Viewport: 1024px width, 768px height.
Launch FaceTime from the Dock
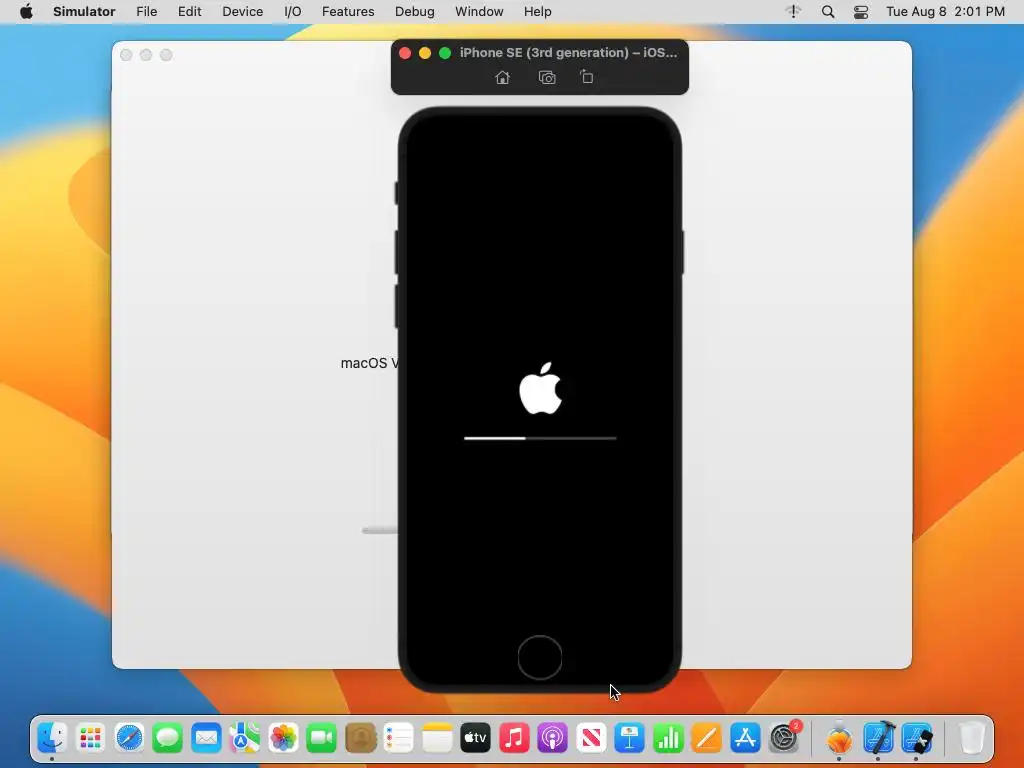321,738
